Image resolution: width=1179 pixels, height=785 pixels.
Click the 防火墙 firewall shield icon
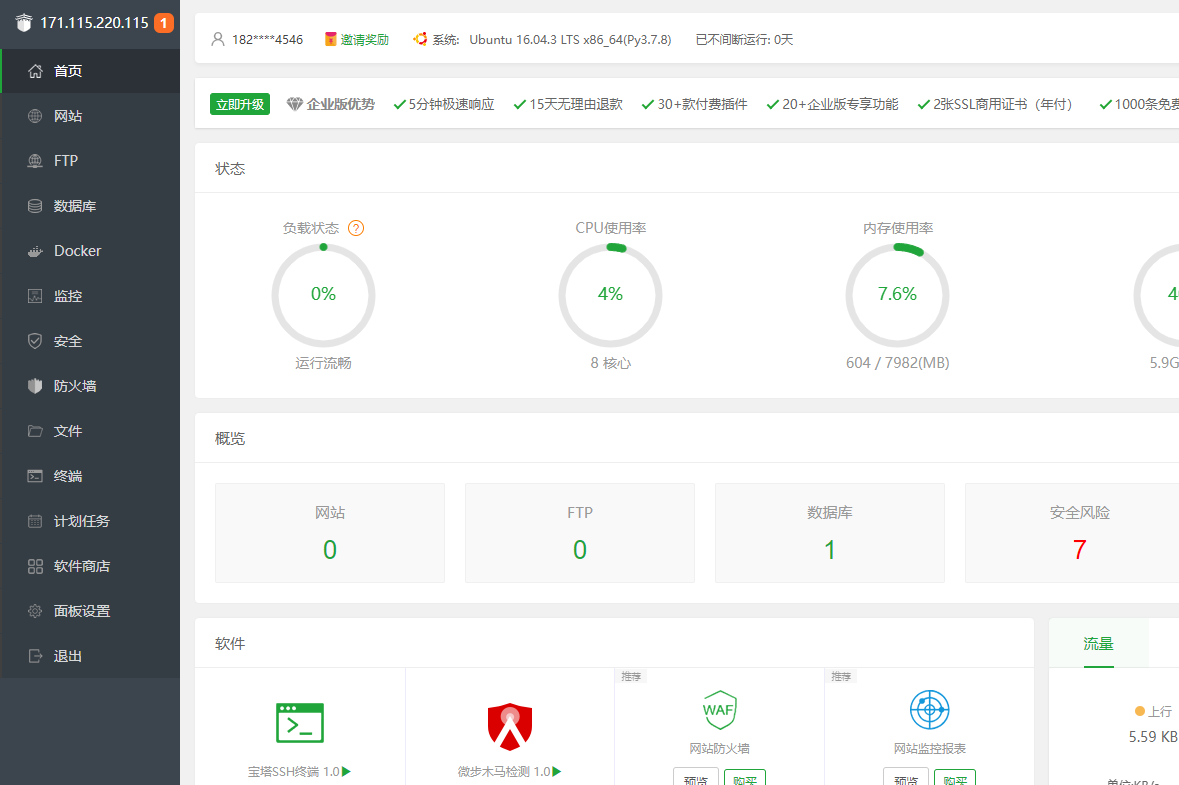tap(35, 386)
